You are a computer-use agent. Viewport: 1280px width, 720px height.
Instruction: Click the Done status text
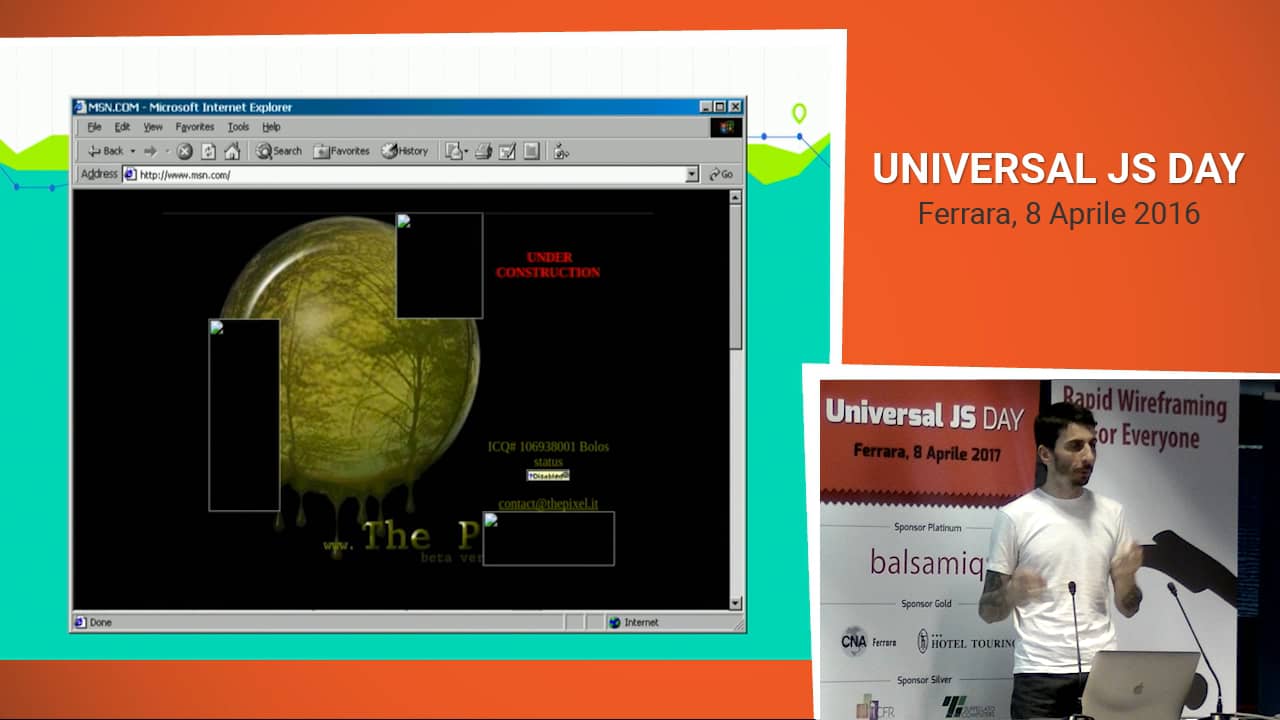click(x=101, y=622)
